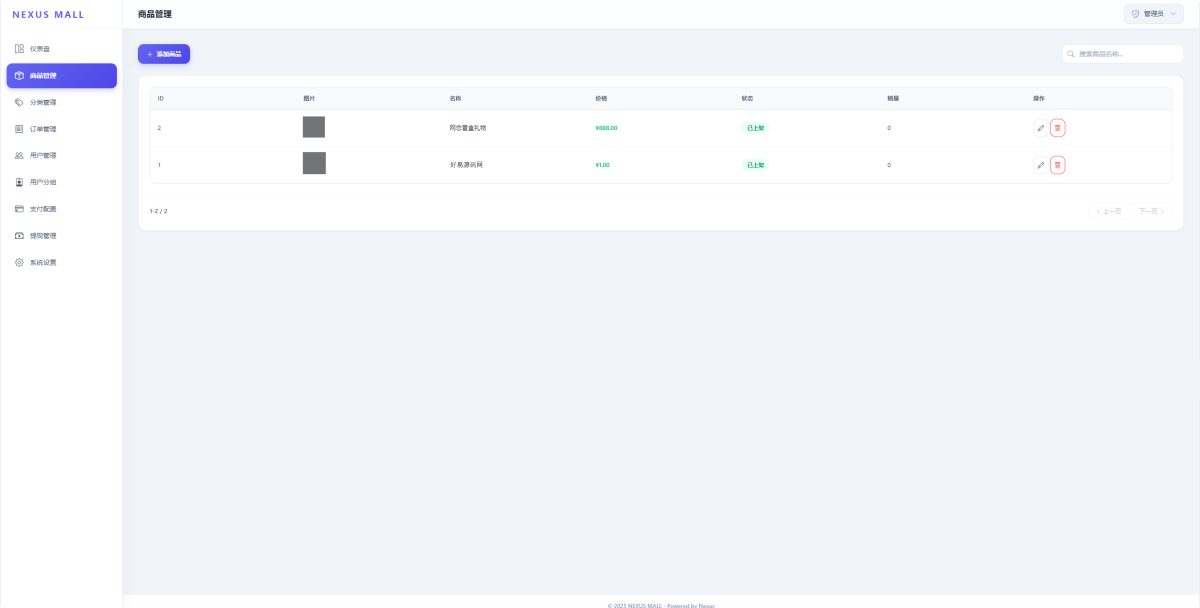Click the tag icon for 分类管理
The width and height of the screenshot is (1200, 608).
coord(19,102)
